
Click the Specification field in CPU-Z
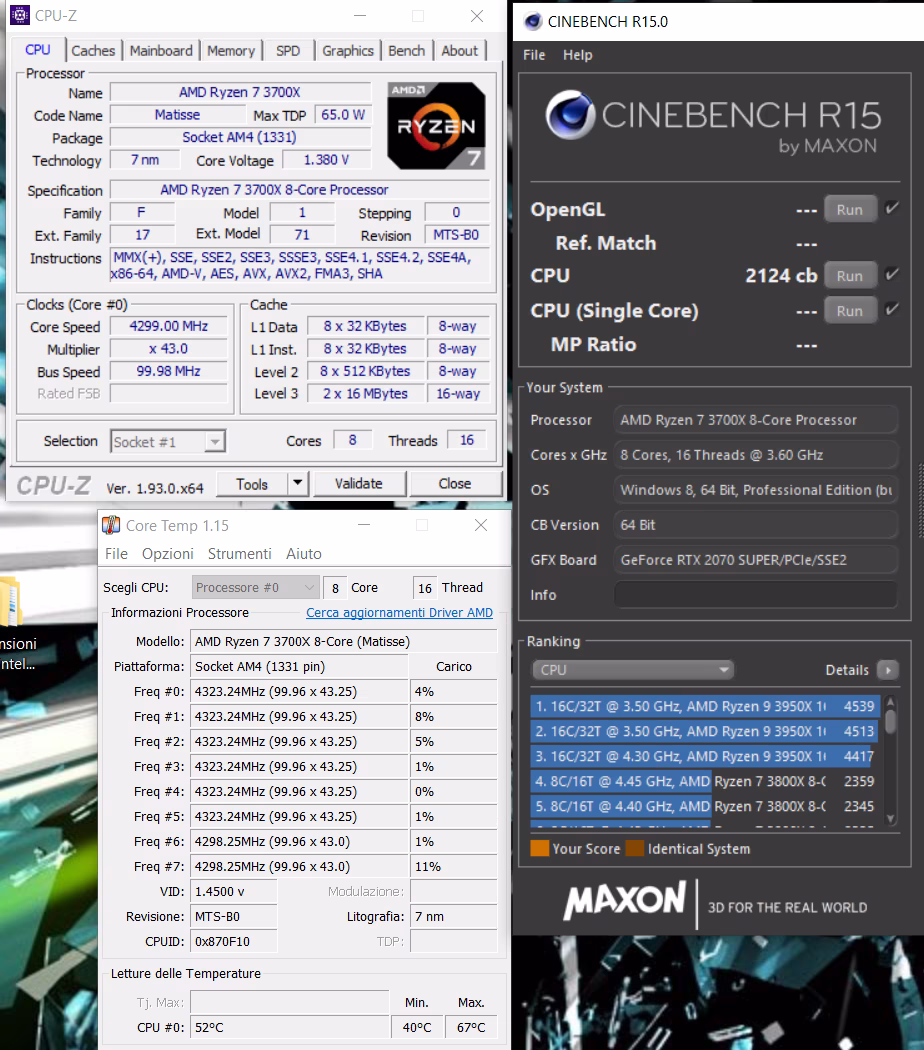click(300, 190)
